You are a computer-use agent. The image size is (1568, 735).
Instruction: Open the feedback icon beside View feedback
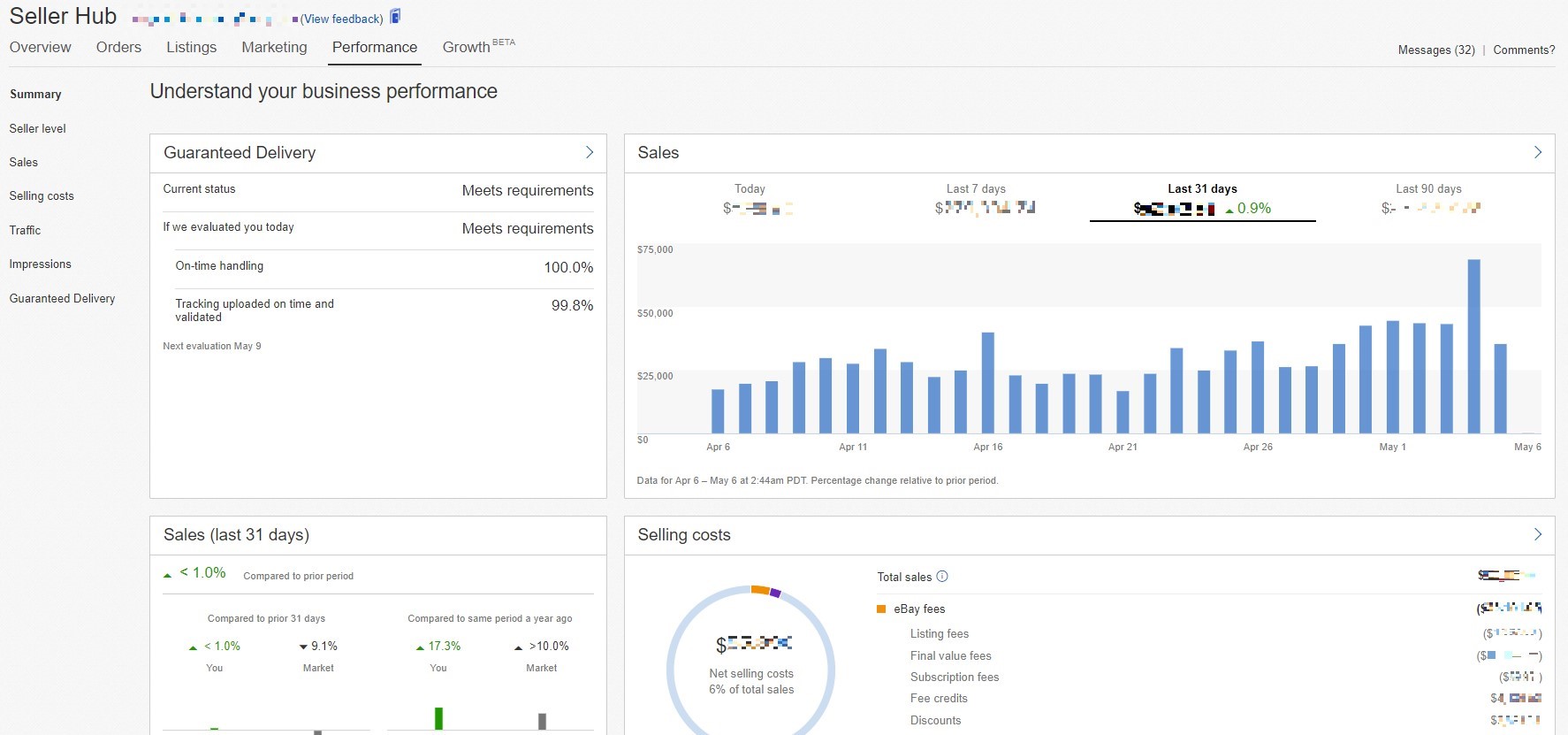[x=395, y=16]
